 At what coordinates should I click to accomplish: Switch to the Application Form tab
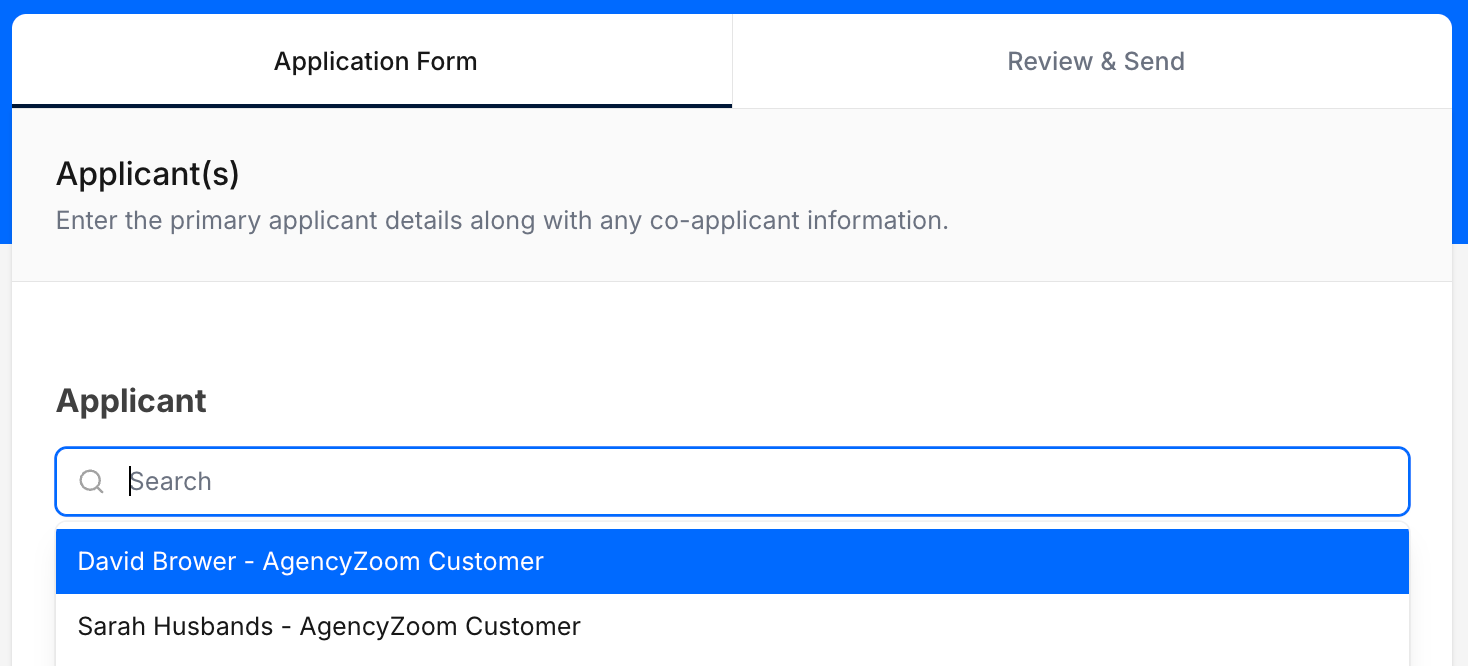click(375, 62)
